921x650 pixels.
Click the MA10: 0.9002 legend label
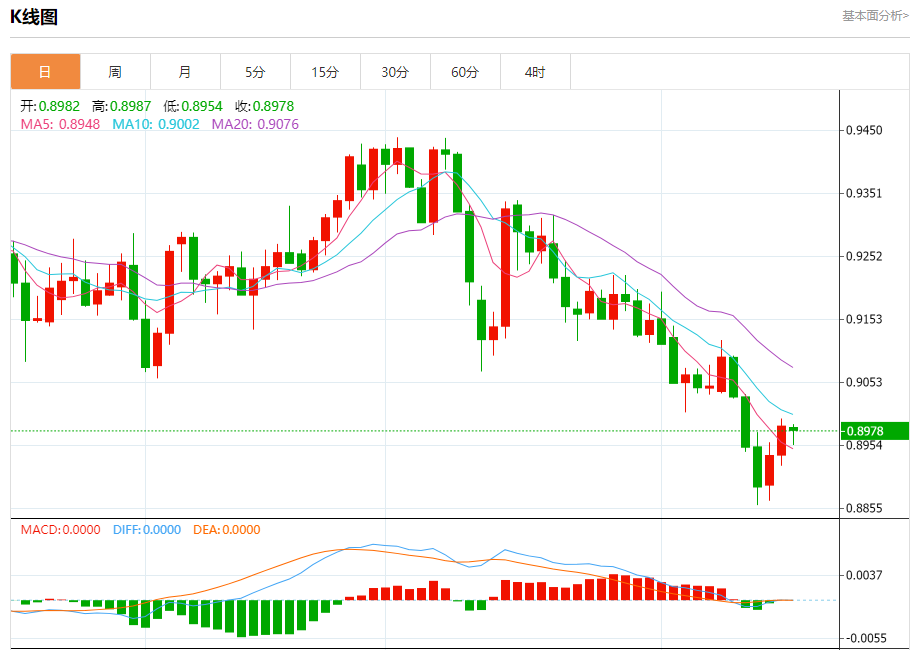156,124
